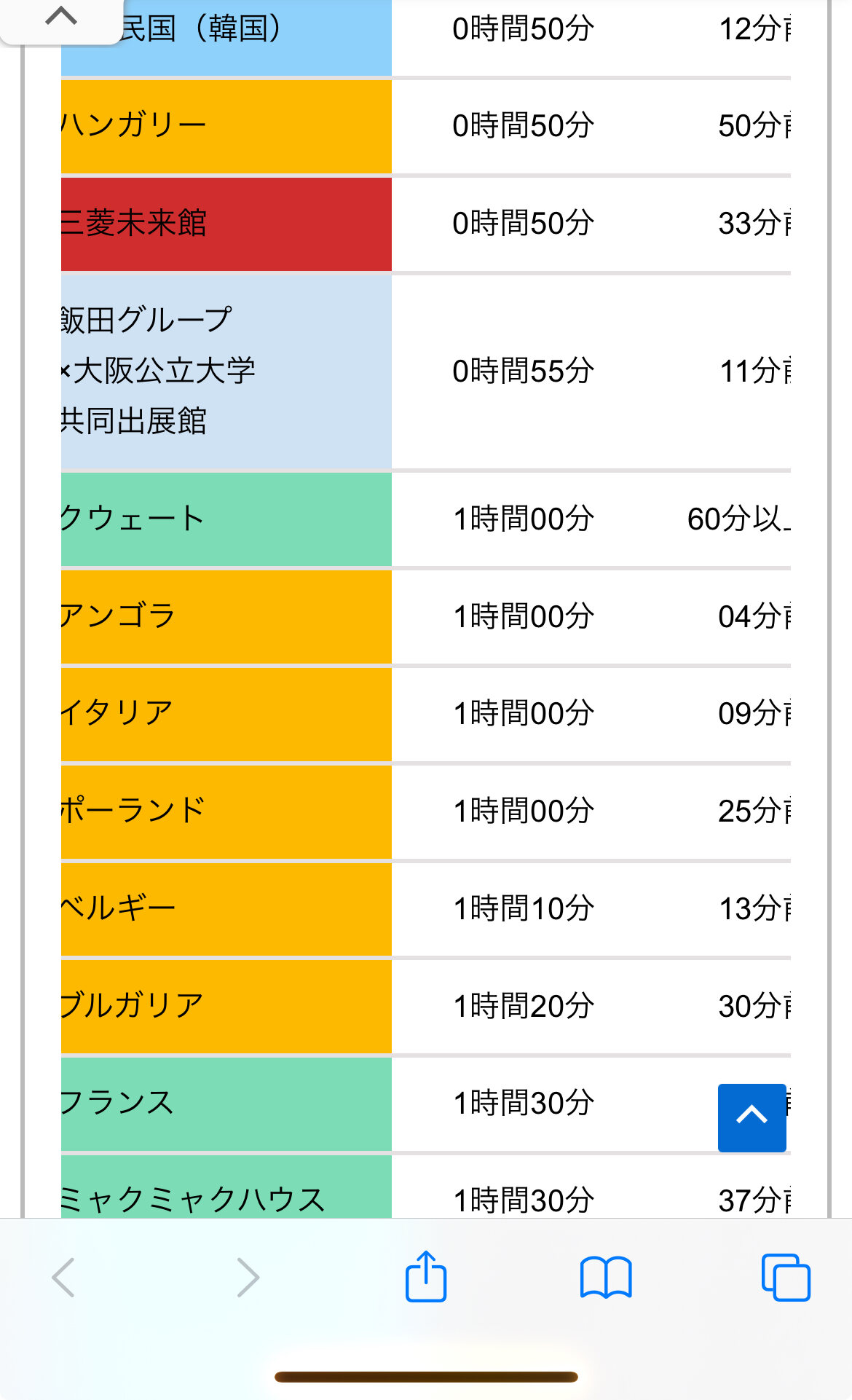
Task: Select the フランス pavilion cell
Action: (x=226, y=1103)
